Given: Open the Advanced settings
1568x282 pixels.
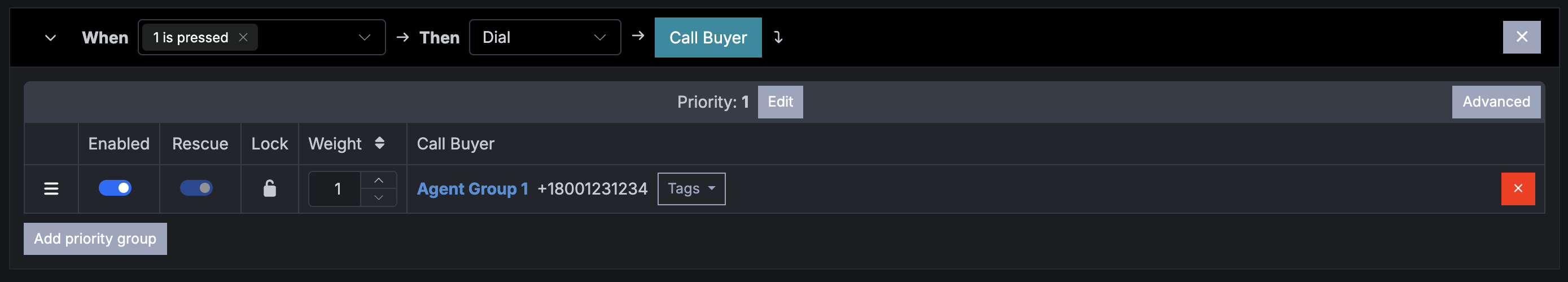Looking at the screenshot, I should coord(1496,102).
